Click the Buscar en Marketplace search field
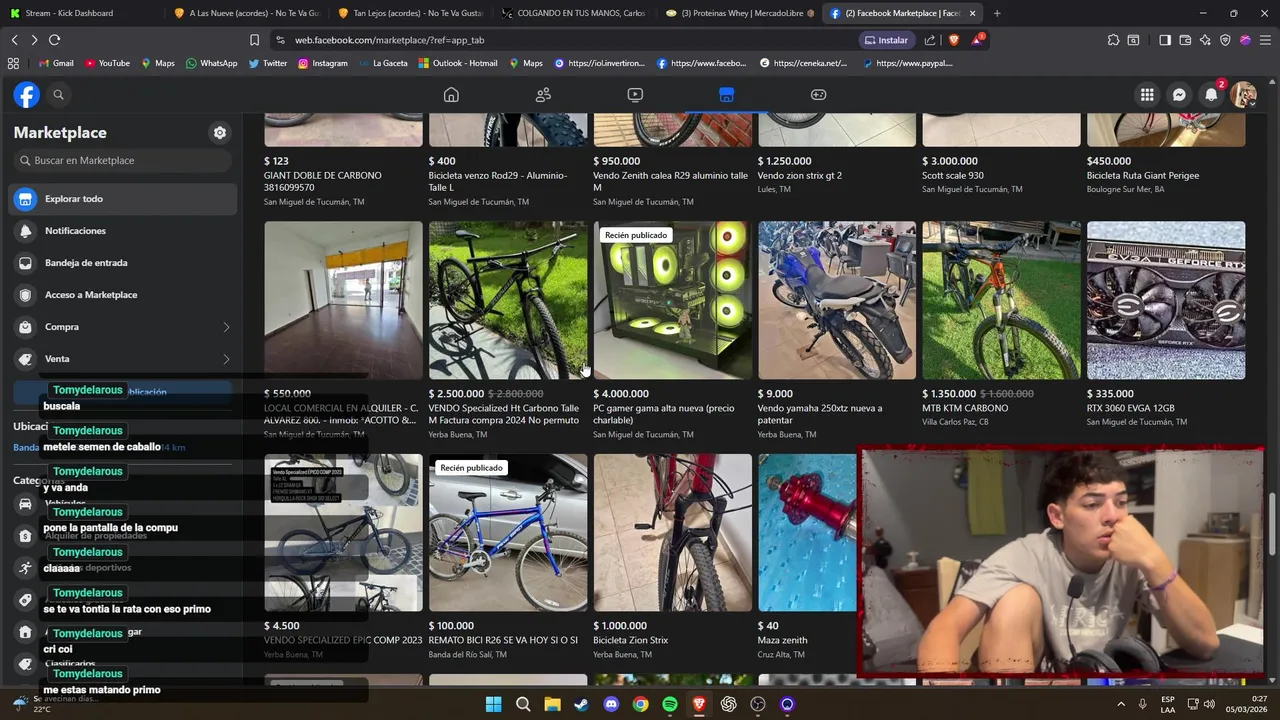1280x720 pixels. coord(123,160)
